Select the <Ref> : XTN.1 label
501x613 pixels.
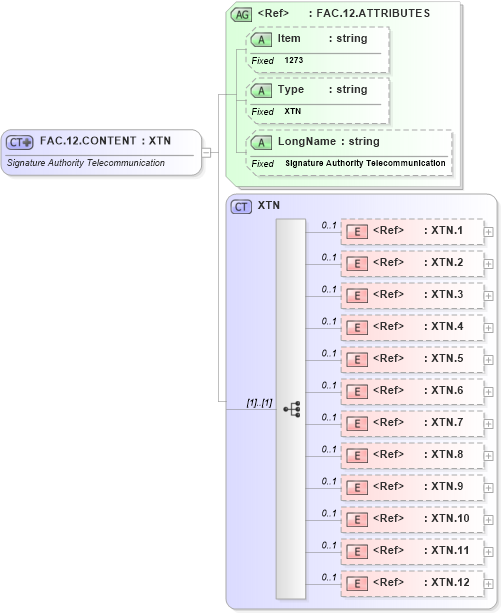coord(418,231)
